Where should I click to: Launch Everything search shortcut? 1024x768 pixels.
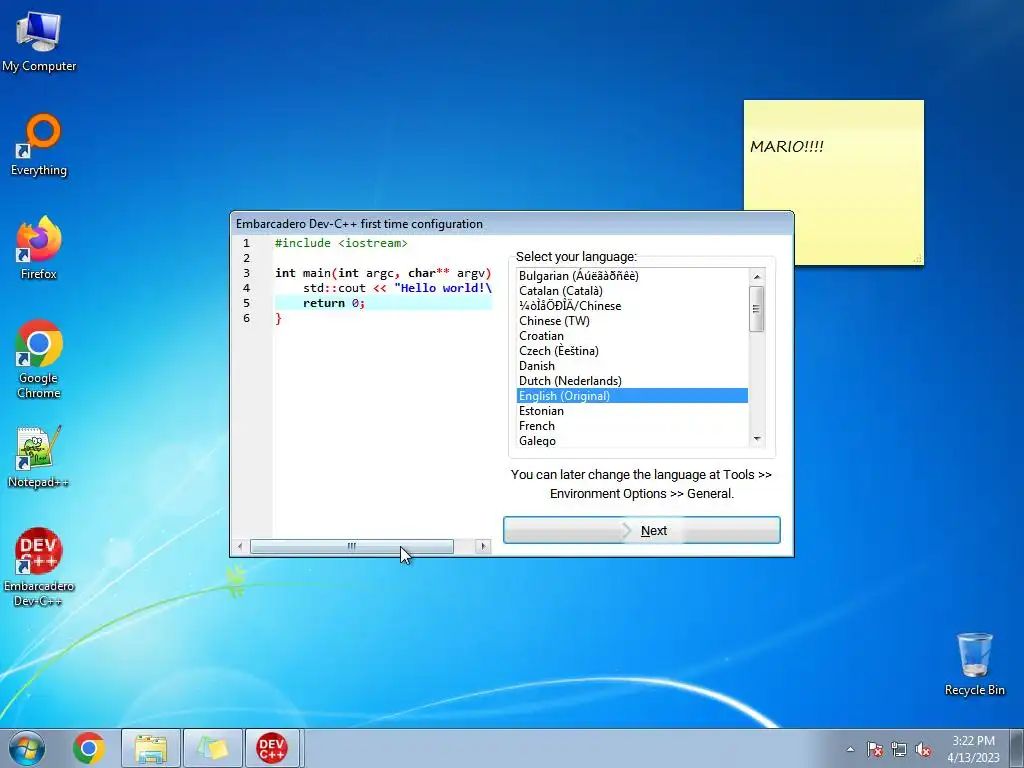tap(39, 145)
